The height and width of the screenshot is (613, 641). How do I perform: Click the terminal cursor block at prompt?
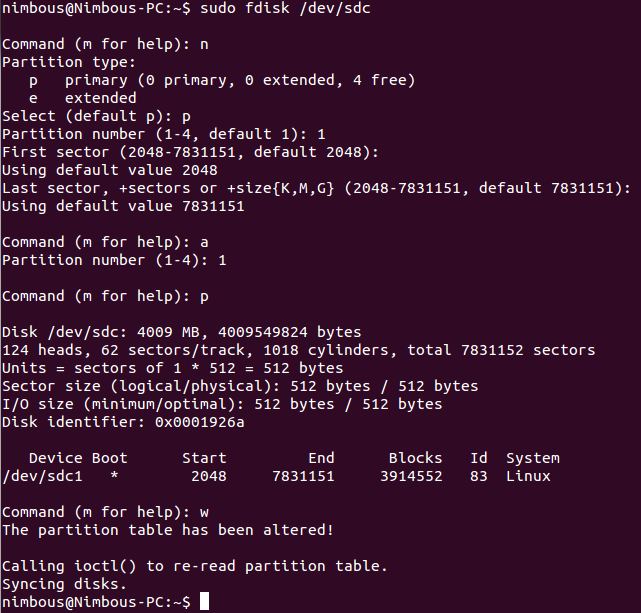[204, 601]
